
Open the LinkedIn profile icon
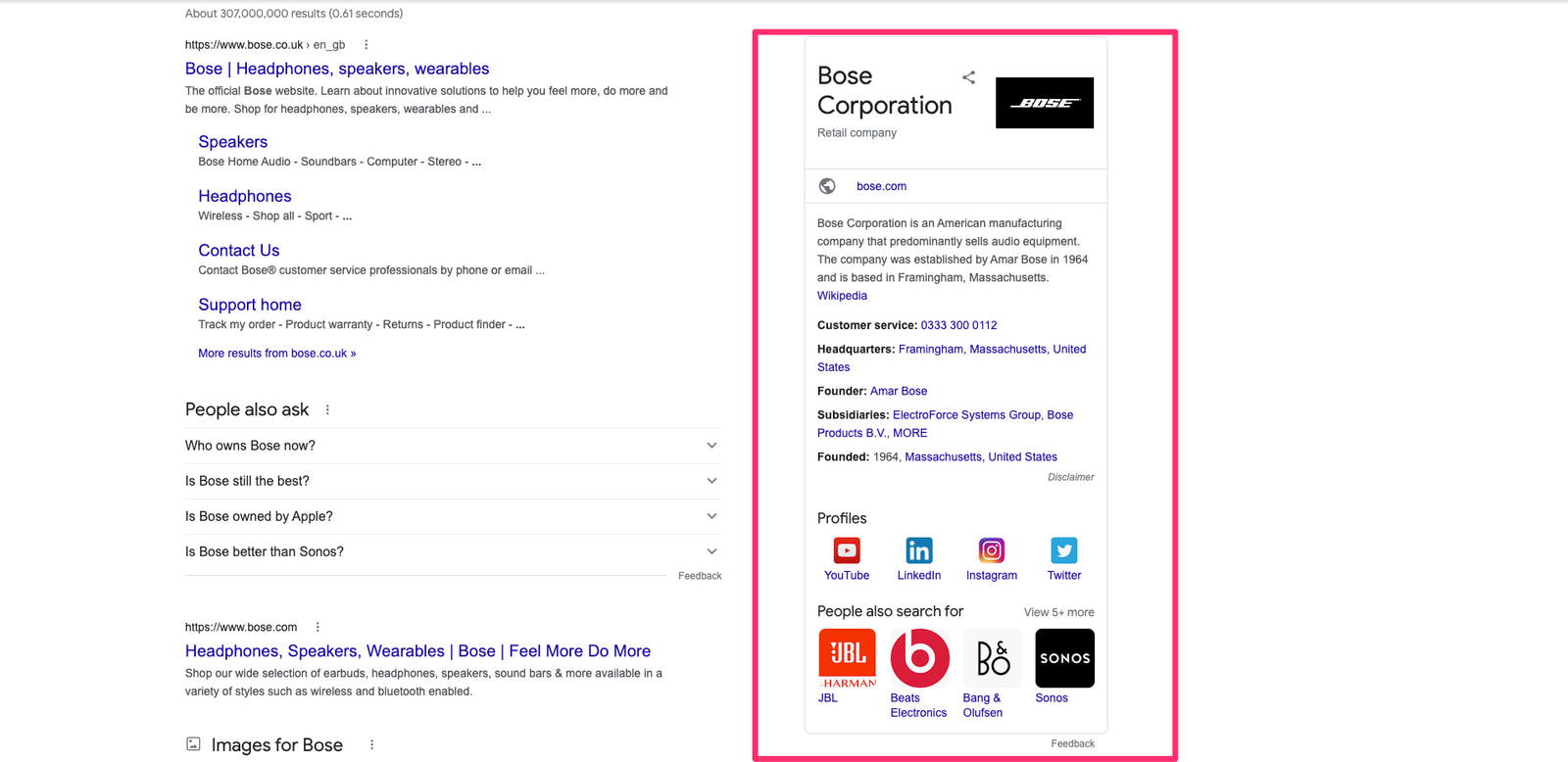919,550
